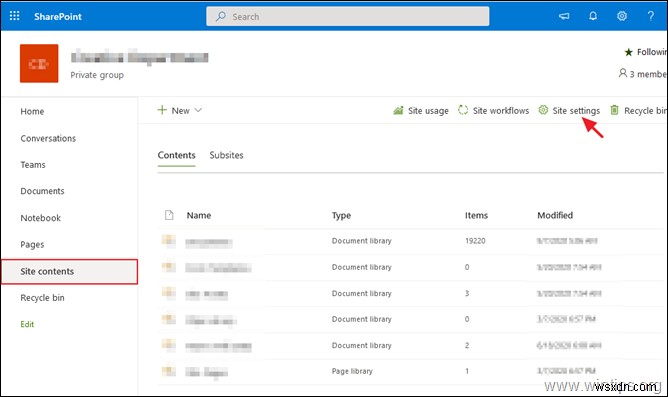Screen dimensions: 668x397
Task: Click the Following star icon
Action: (x=628, y=52)
